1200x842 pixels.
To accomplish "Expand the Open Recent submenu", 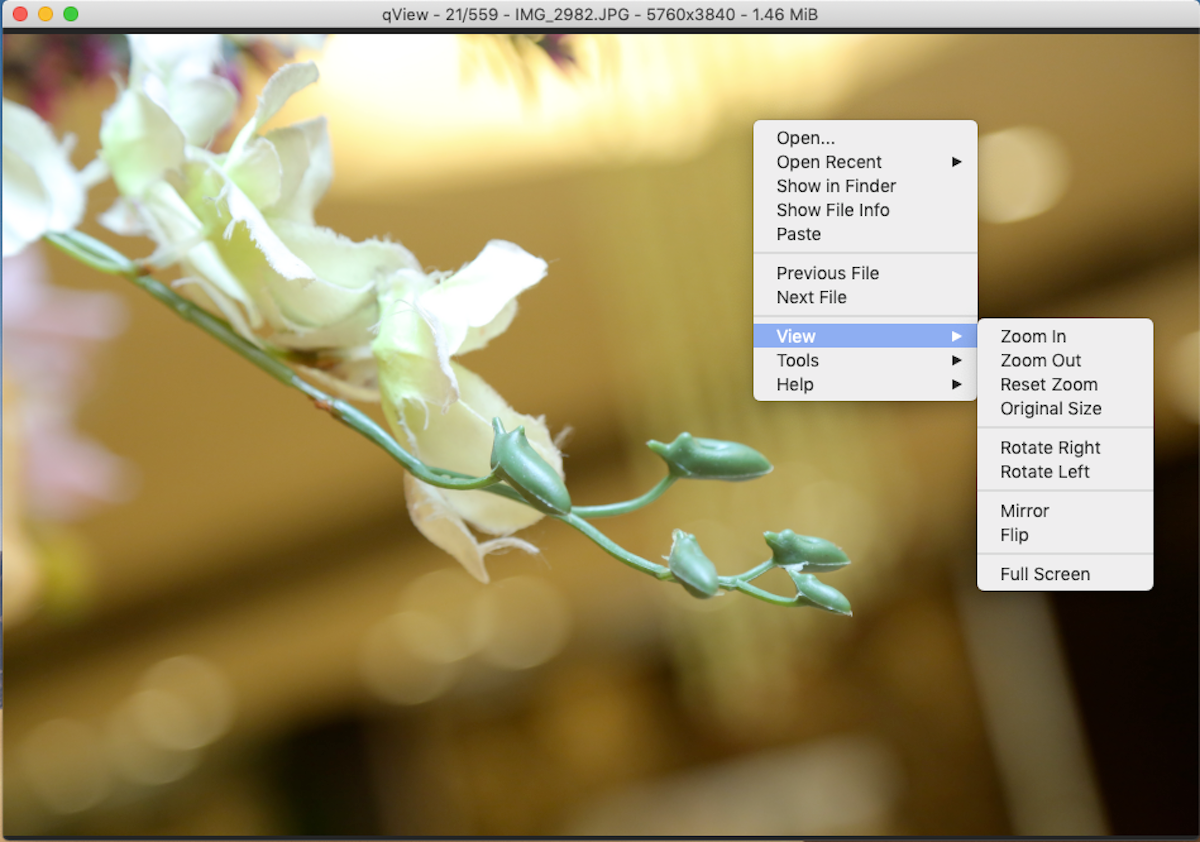I will point(829,162).
